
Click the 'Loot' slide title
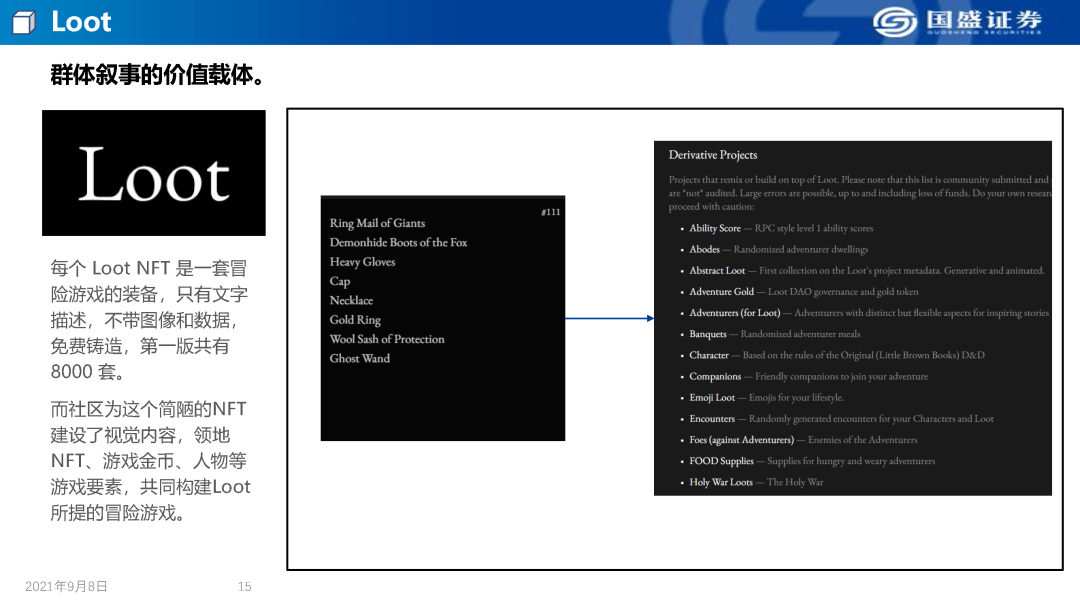[81, 22]
